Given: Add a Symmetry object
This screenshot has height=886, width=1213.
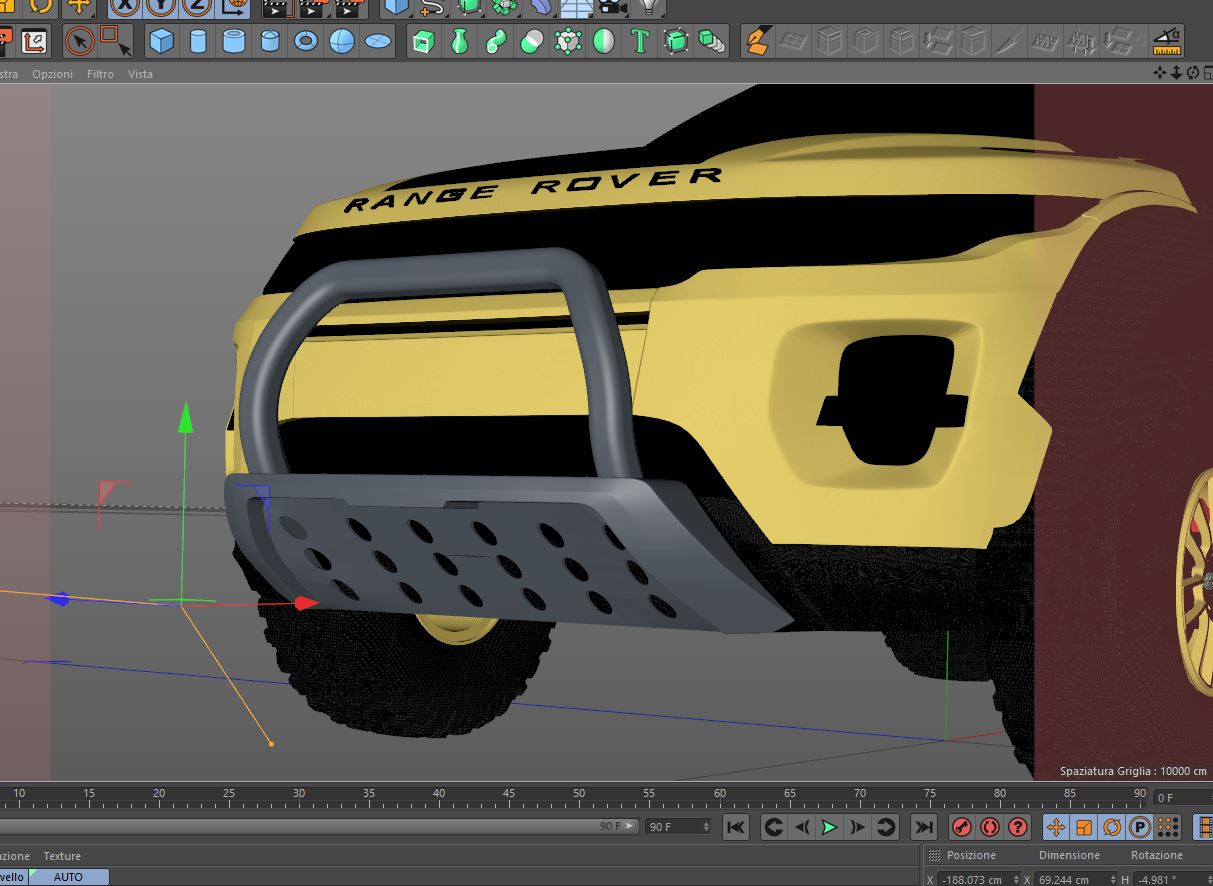Looking at the screenshot, I should [604, 42].
